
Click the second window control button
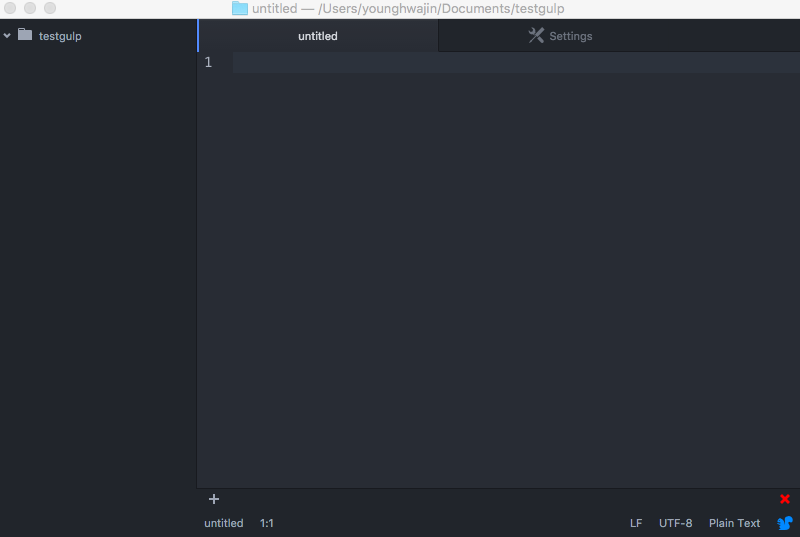pyautogui.click(x=30, y=8)
